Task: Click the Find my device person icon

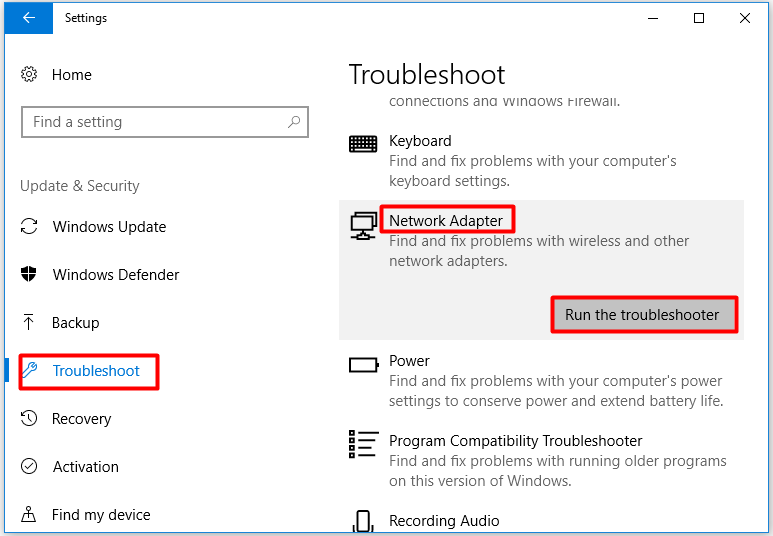Action: tap(29, 514)
